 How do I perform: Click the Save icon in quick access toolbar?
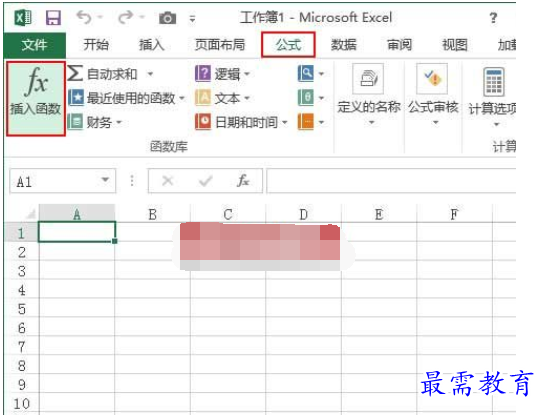[x=53, y=17]
